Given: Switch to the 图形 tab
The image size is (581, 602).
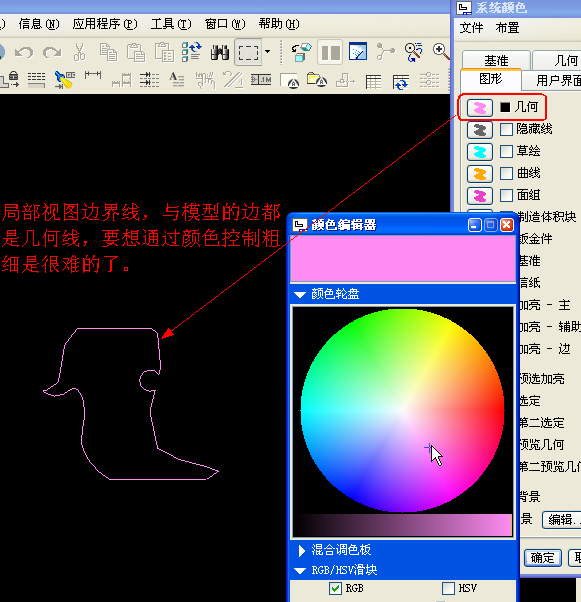Looking at the screenshot, I should tap(491, 79).
